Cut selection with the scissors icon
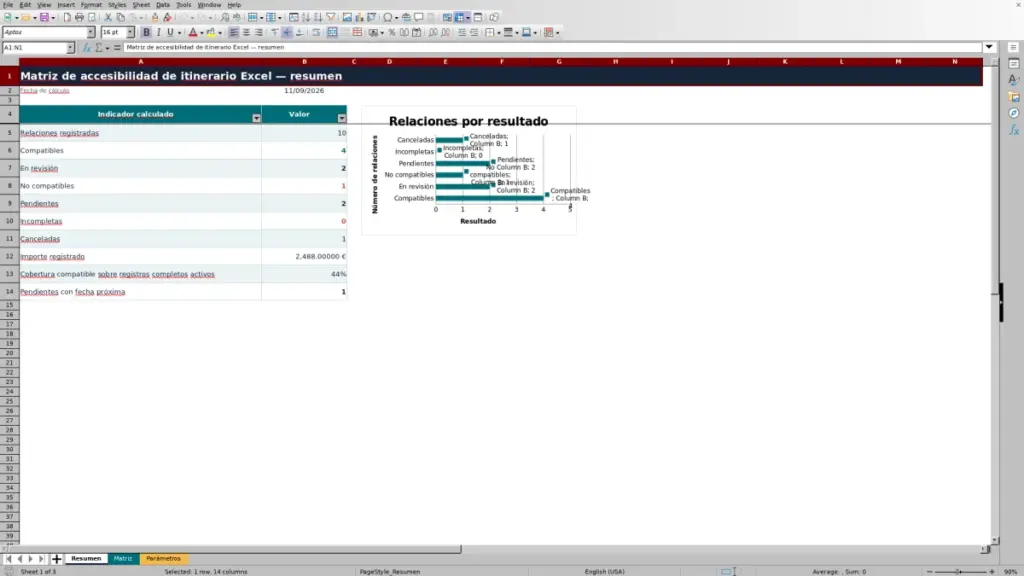 [x=108, y=18]
